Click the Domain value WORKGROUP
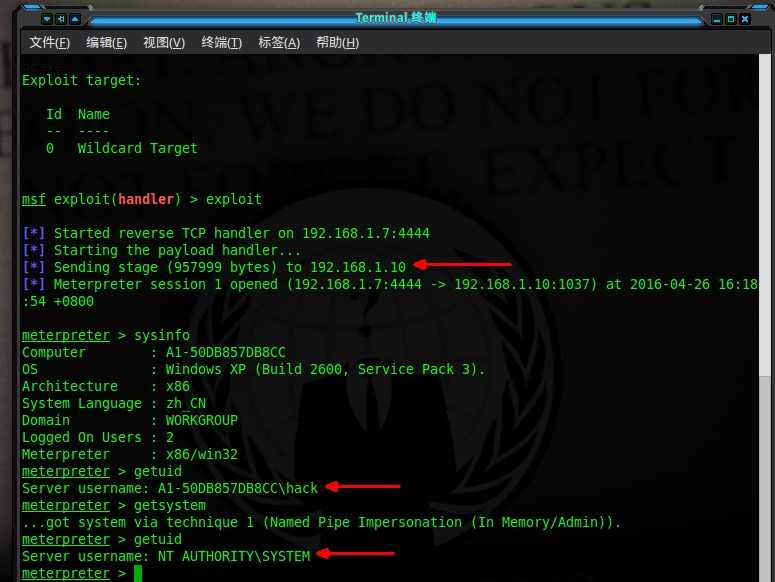The width and height of the screenshot is (775, 582). pyautogui.click(x=202, y=420)
